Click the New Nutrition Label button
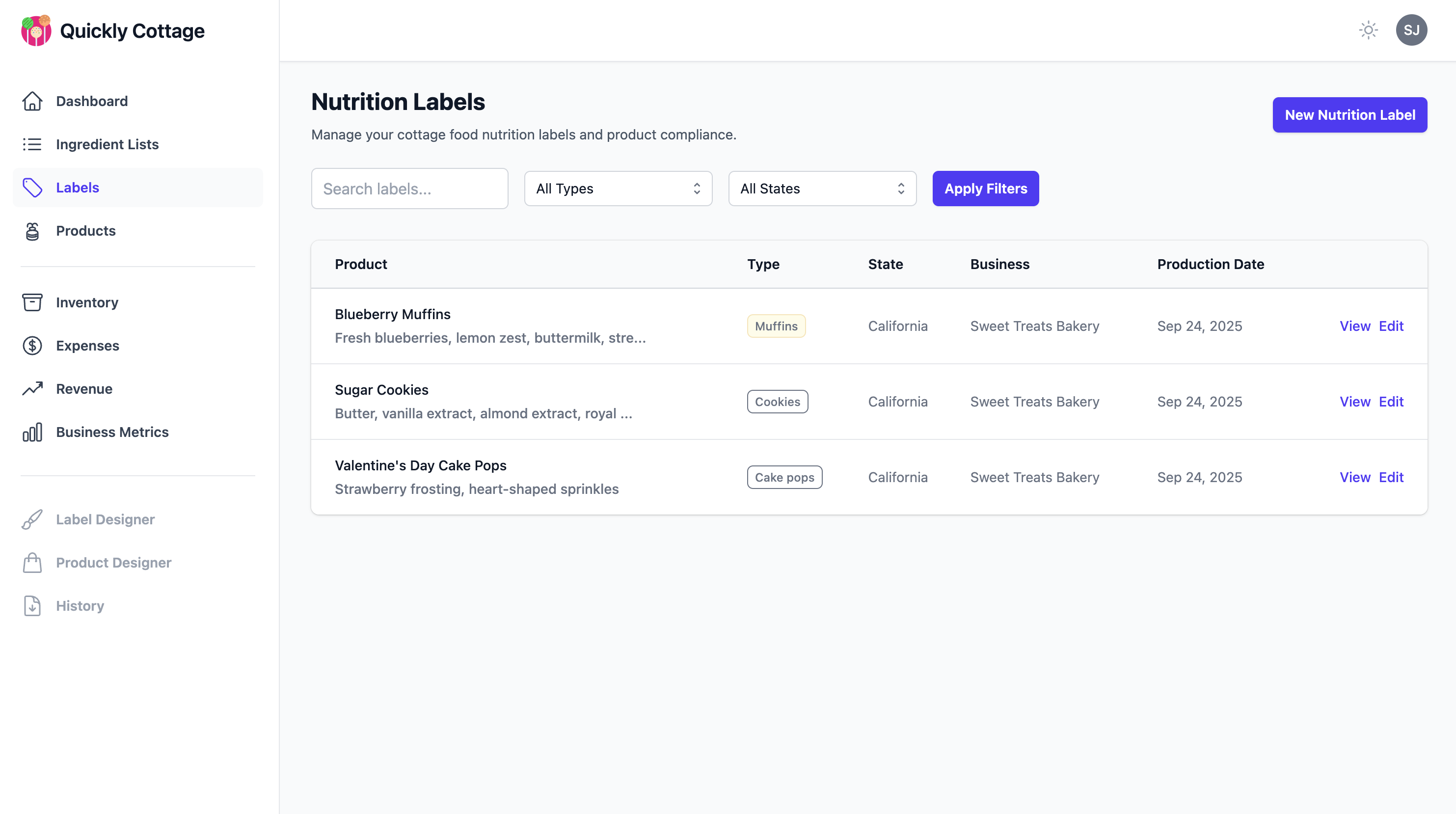Image resolution: width=1456 pixels, height=814 pixels. pos(1350,115)
